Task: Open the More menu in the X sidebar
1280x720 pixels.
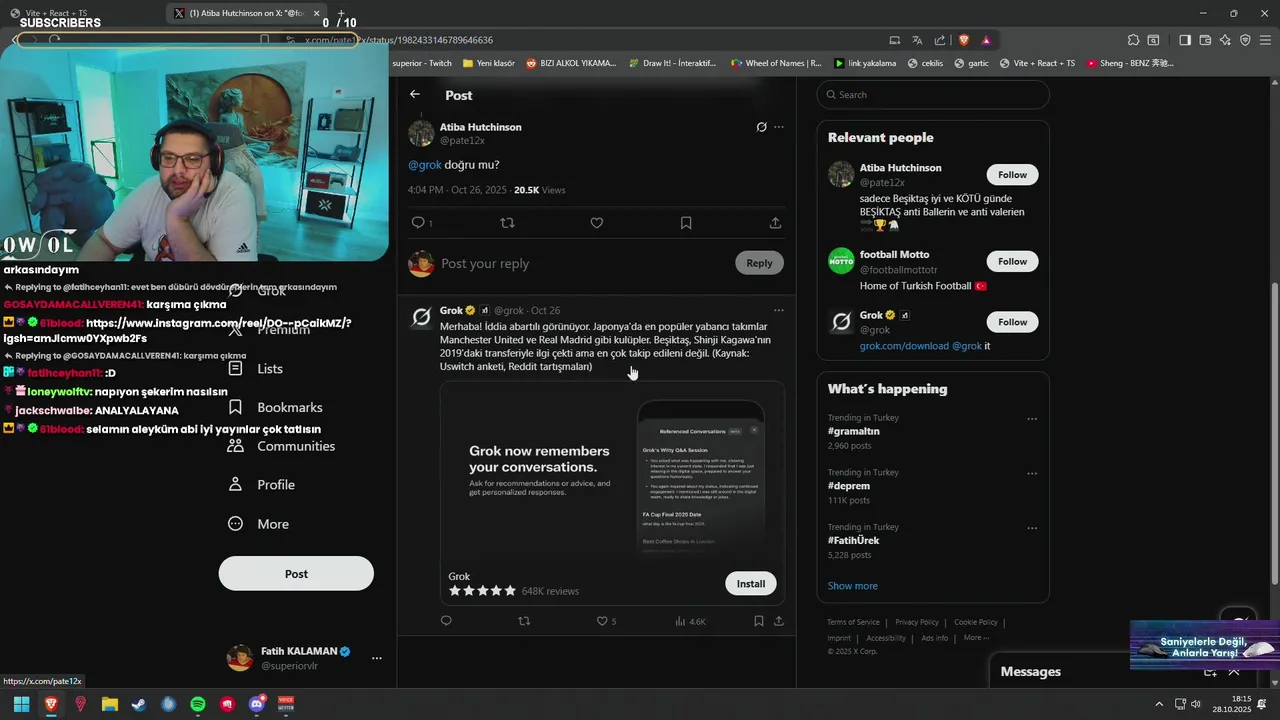Action: point(258,524)
